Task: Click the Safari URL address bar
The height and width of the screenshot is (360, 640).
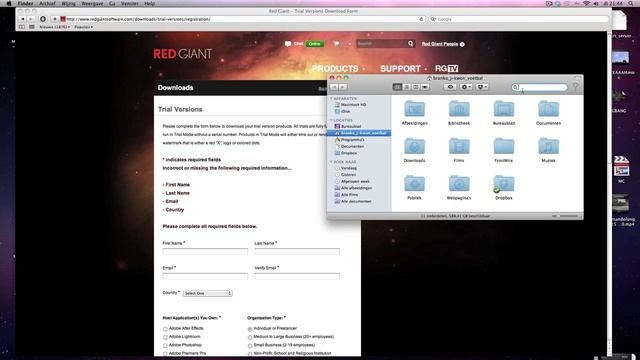Action: (242, 19)
